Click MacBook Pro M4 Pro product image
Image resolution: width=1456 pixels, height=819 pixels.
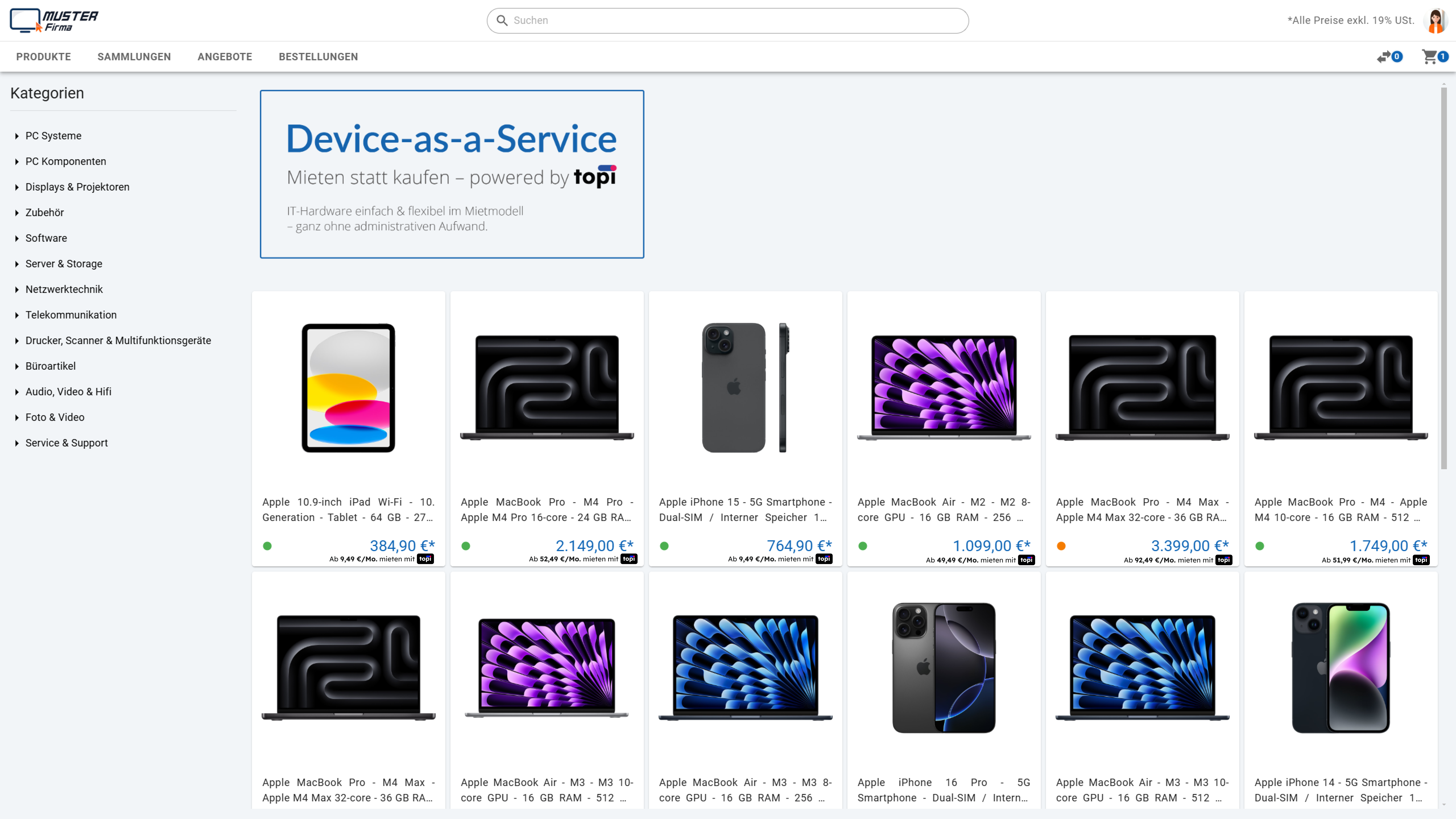(x=547, y=388)
